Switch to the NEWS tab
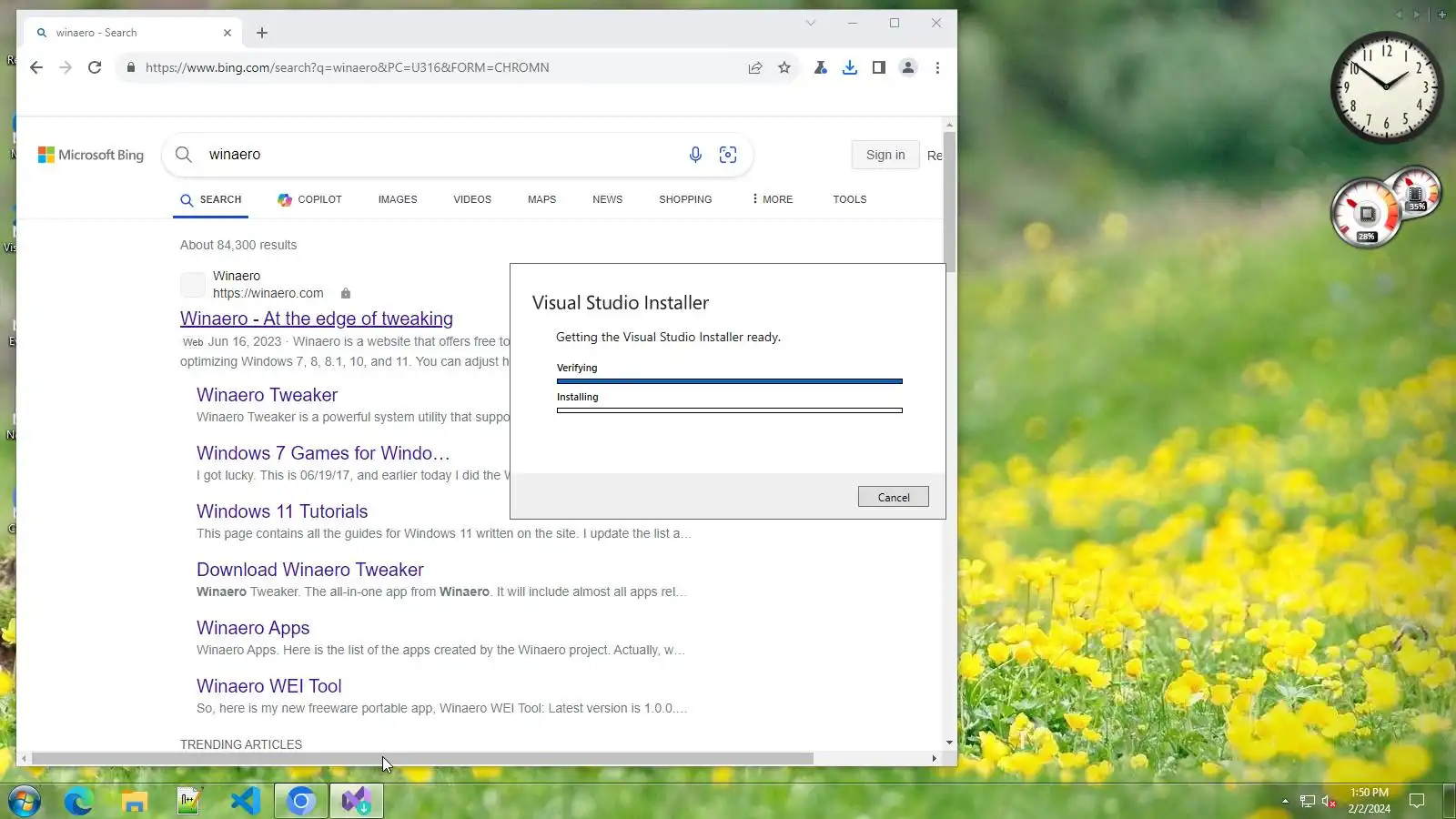The image size is (1456, 819). [x=607, y=200]
